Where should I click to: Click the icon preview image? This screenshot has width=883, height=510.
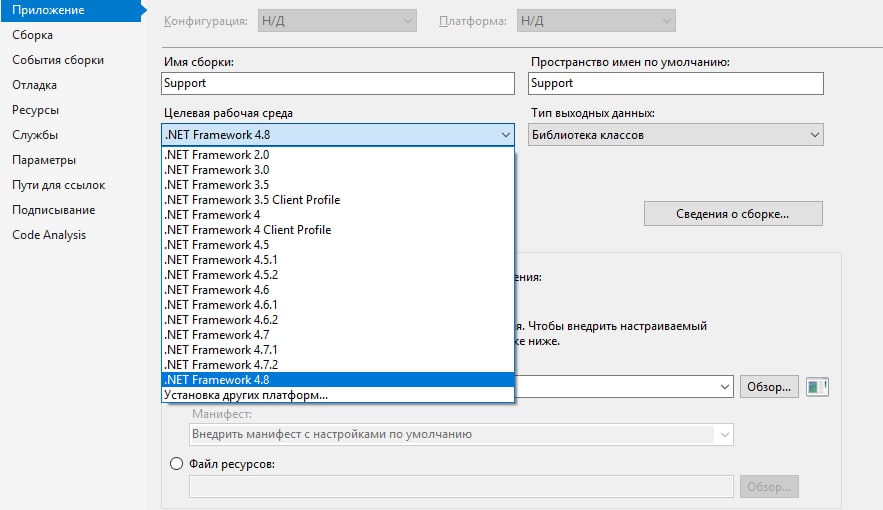click(817, 387)
